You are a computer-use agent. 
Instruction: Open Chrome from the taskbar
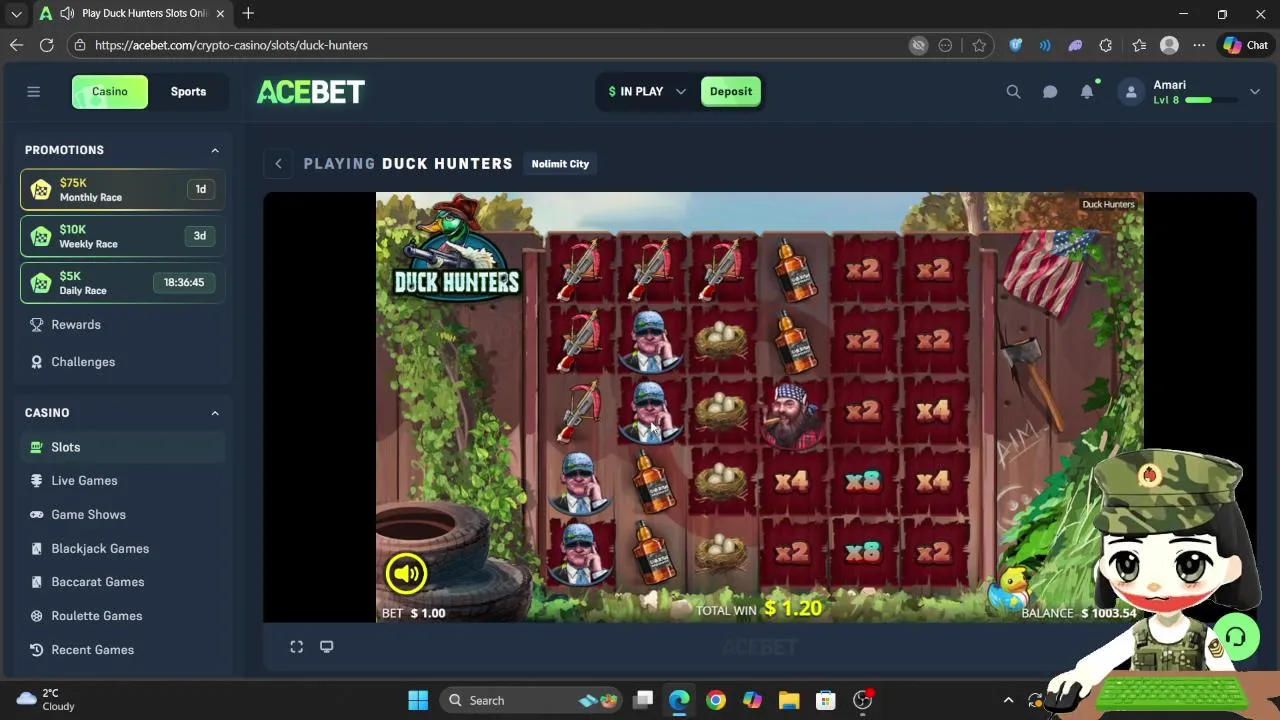coord(716,700)
